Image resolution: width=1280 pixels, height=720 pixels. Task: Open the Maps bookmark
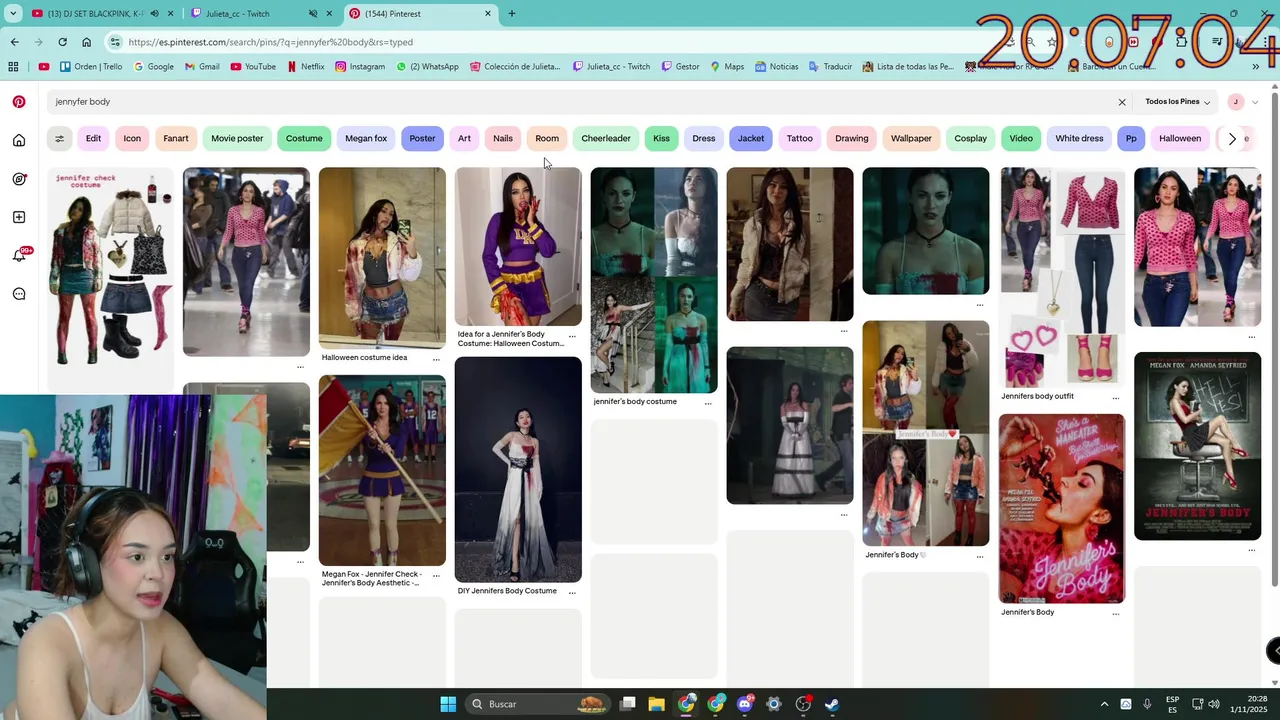click(x=727, y=67)
